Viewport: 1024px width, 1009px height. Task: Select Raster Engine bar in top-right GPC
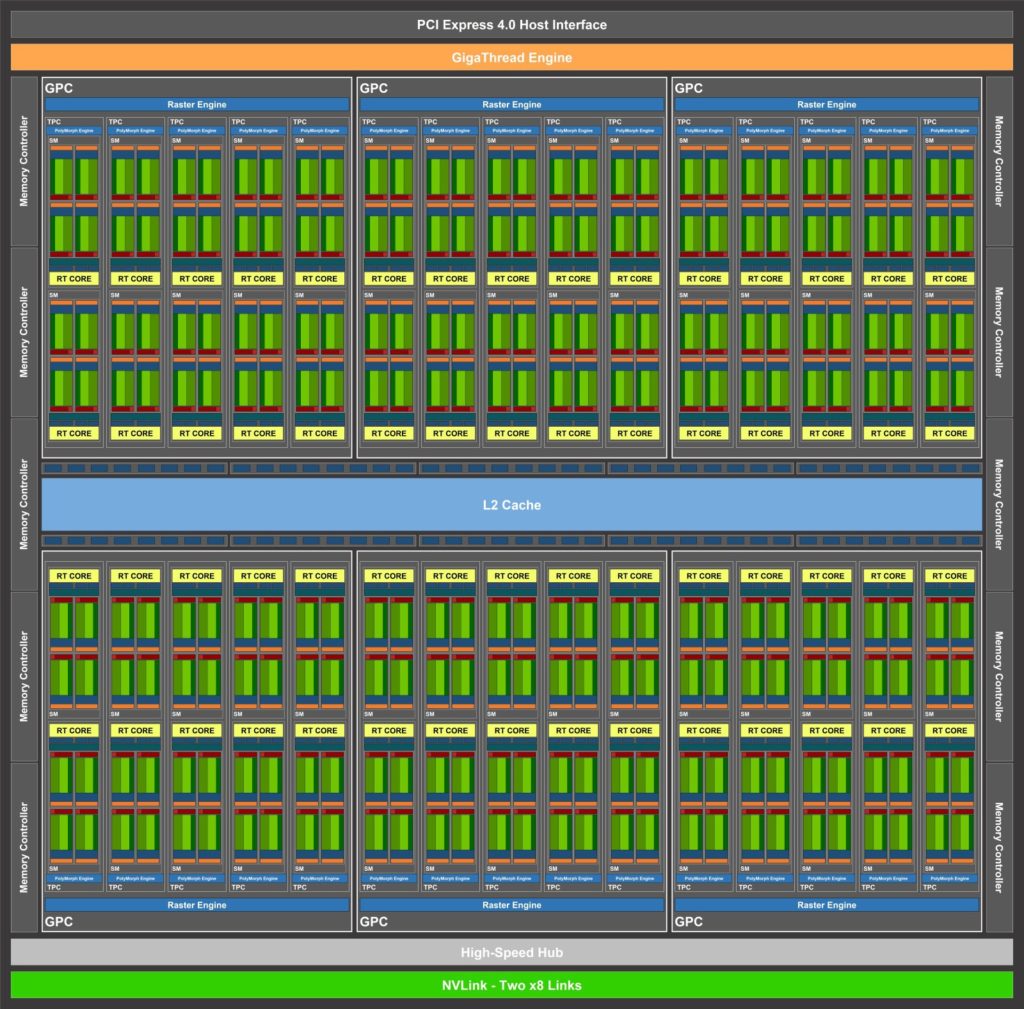826,104
